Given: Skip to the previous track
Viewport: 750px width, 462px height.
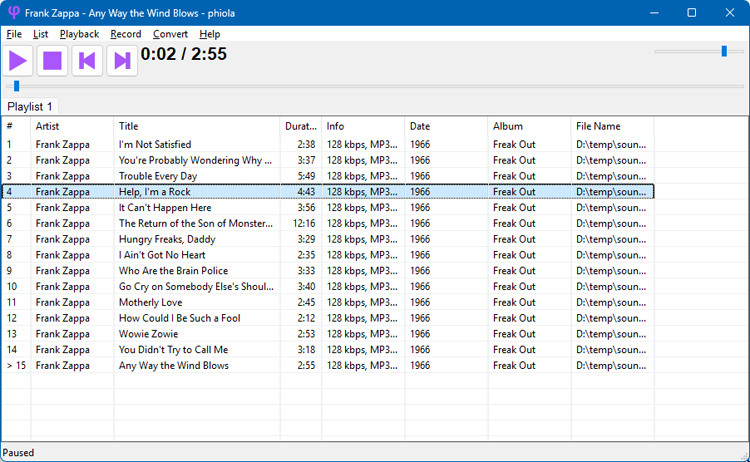Looking at the screenshot, I should [x=87, y=61].
